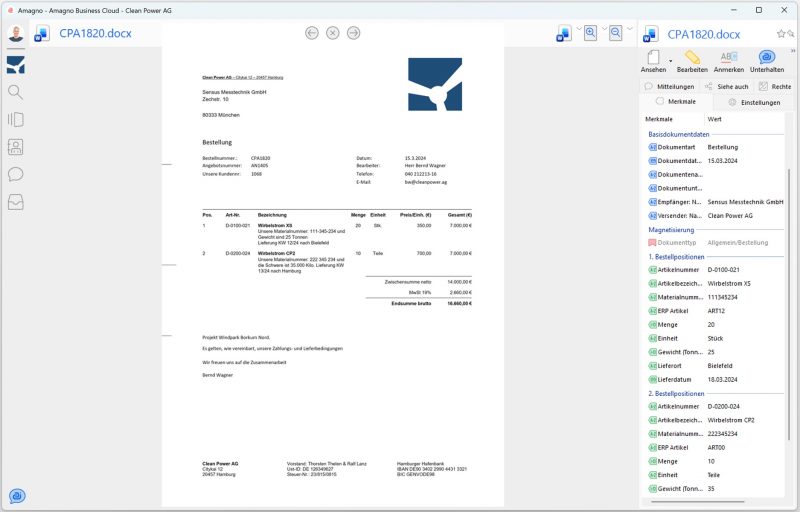Open the Amagno assistant icon at sidebar bottom
Screen dimensions: 800x512
[17, 496]
